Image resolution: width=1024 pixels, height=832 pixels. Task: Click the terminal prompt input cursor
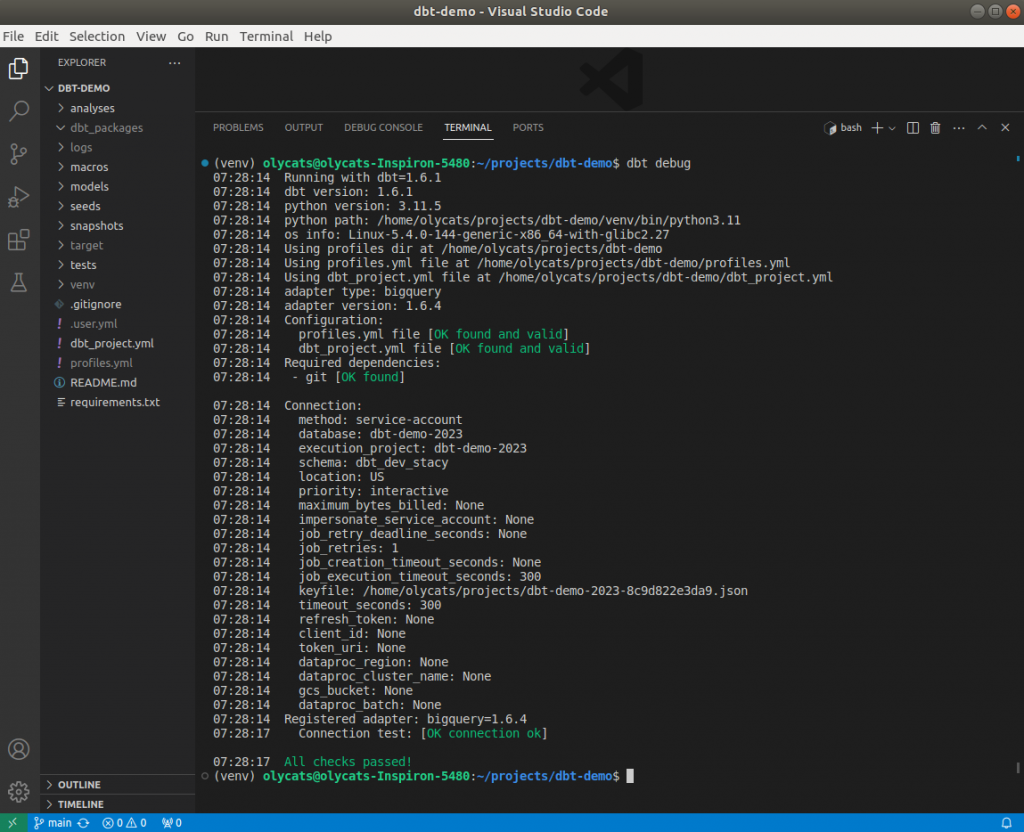tap(630, 776)
